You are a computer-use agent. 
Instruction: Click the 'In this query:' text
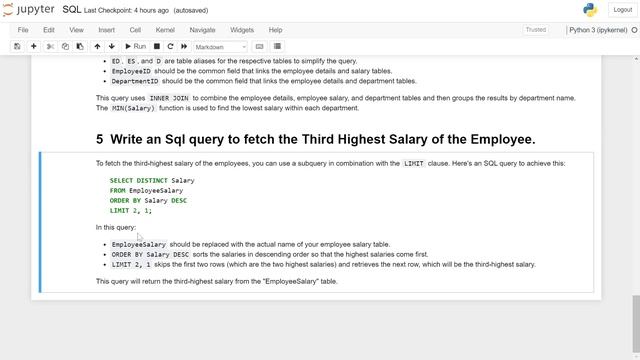coord(116,227)
